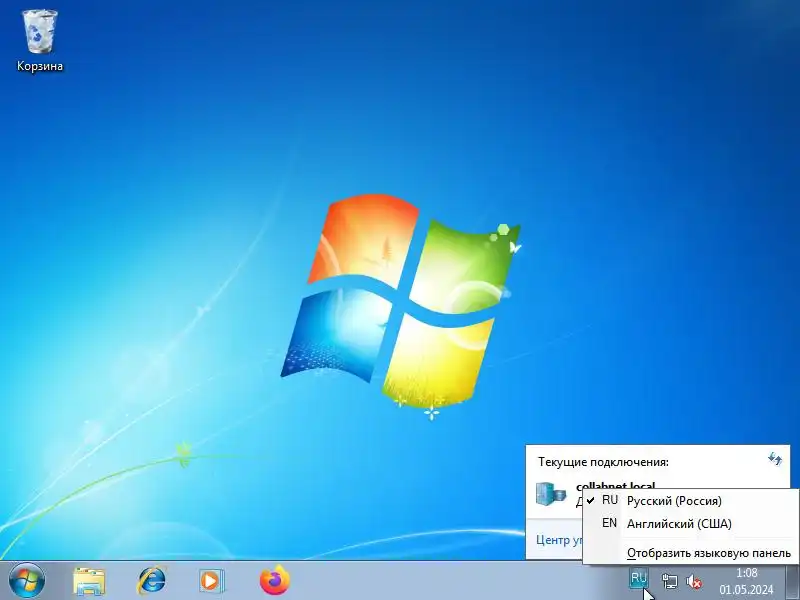Click the RU language indicator in the tray
This screenshot has height=600, width=800.
point(638,579)
